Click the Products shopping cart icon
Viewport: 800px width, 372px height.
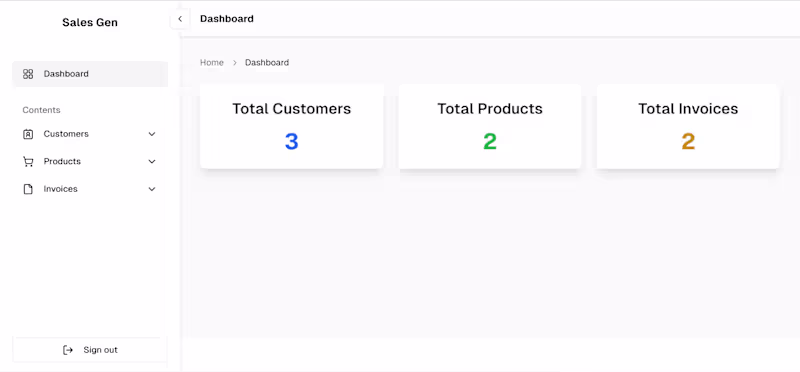[28, 162]
